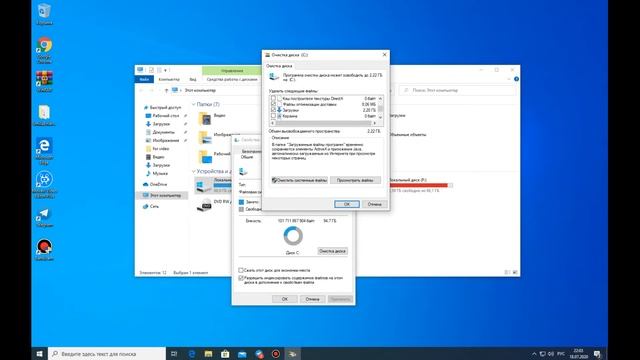Open the Recycle Bin desktop icon

click(44, 14)
